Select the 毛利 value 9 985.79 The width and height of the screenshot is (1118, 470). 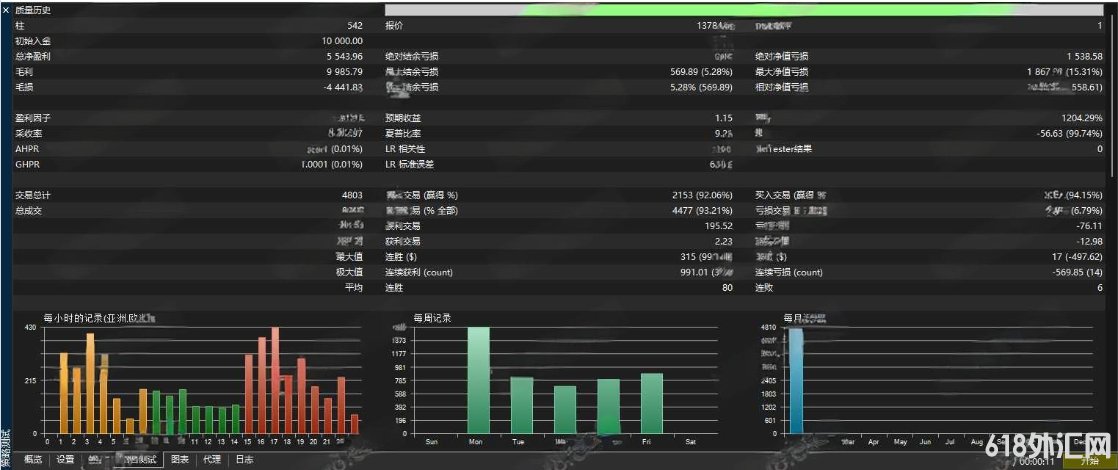coord(345,72)
